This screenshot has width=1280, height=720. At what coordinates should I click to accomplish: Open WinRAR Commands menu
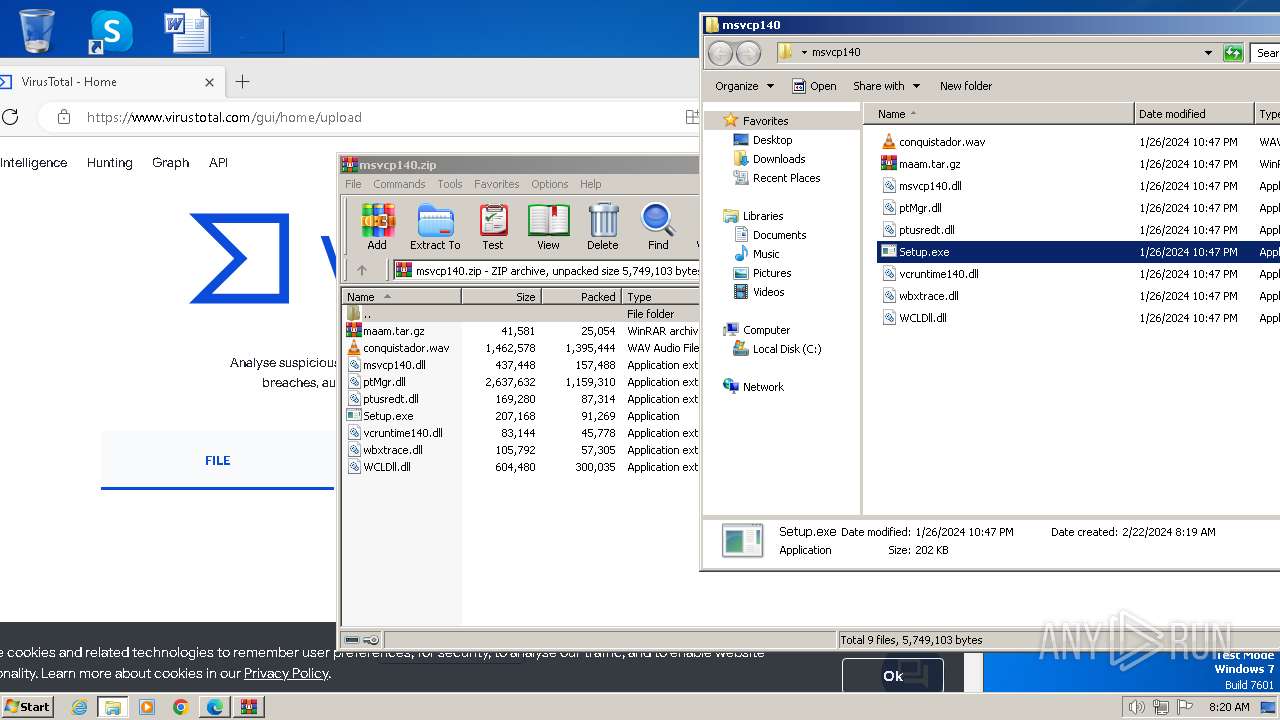pyautogui.click(x=399, y=184)
